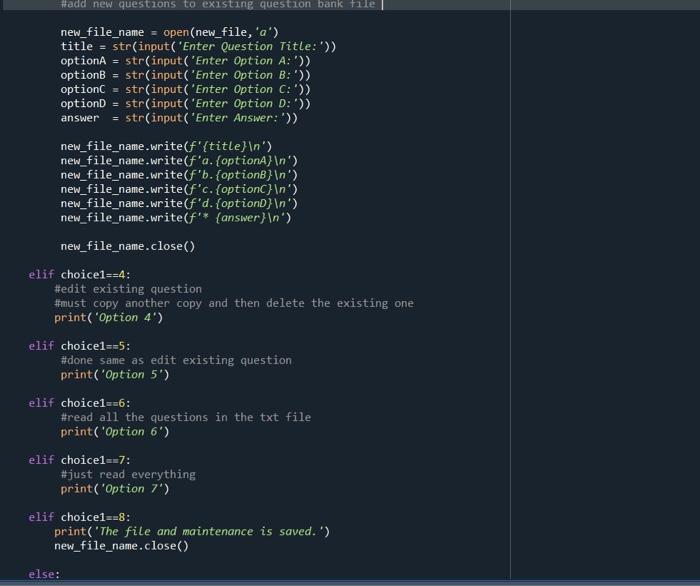Click the comment '#just read everything'
Image resolution: width=700 pixels, height=586 pixels.
coord(128,474)
